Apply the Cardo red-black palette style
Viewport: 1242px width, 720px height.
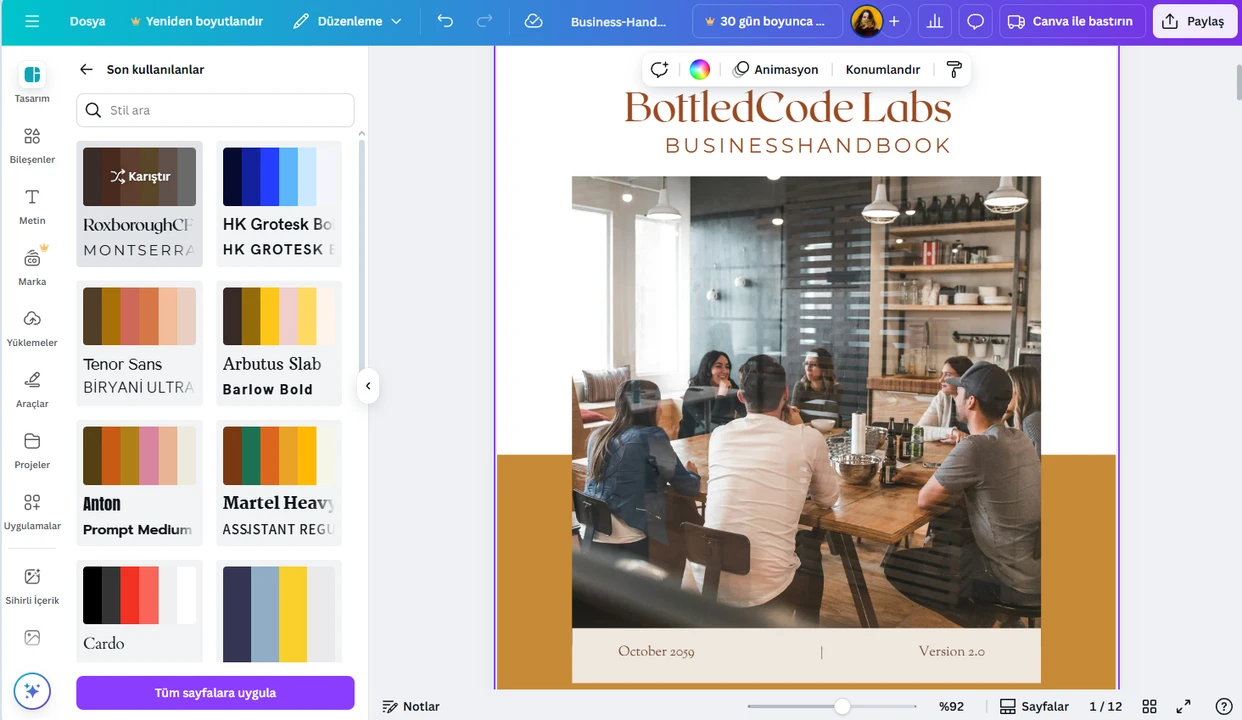pyautogui.click(x=139, y=611)
